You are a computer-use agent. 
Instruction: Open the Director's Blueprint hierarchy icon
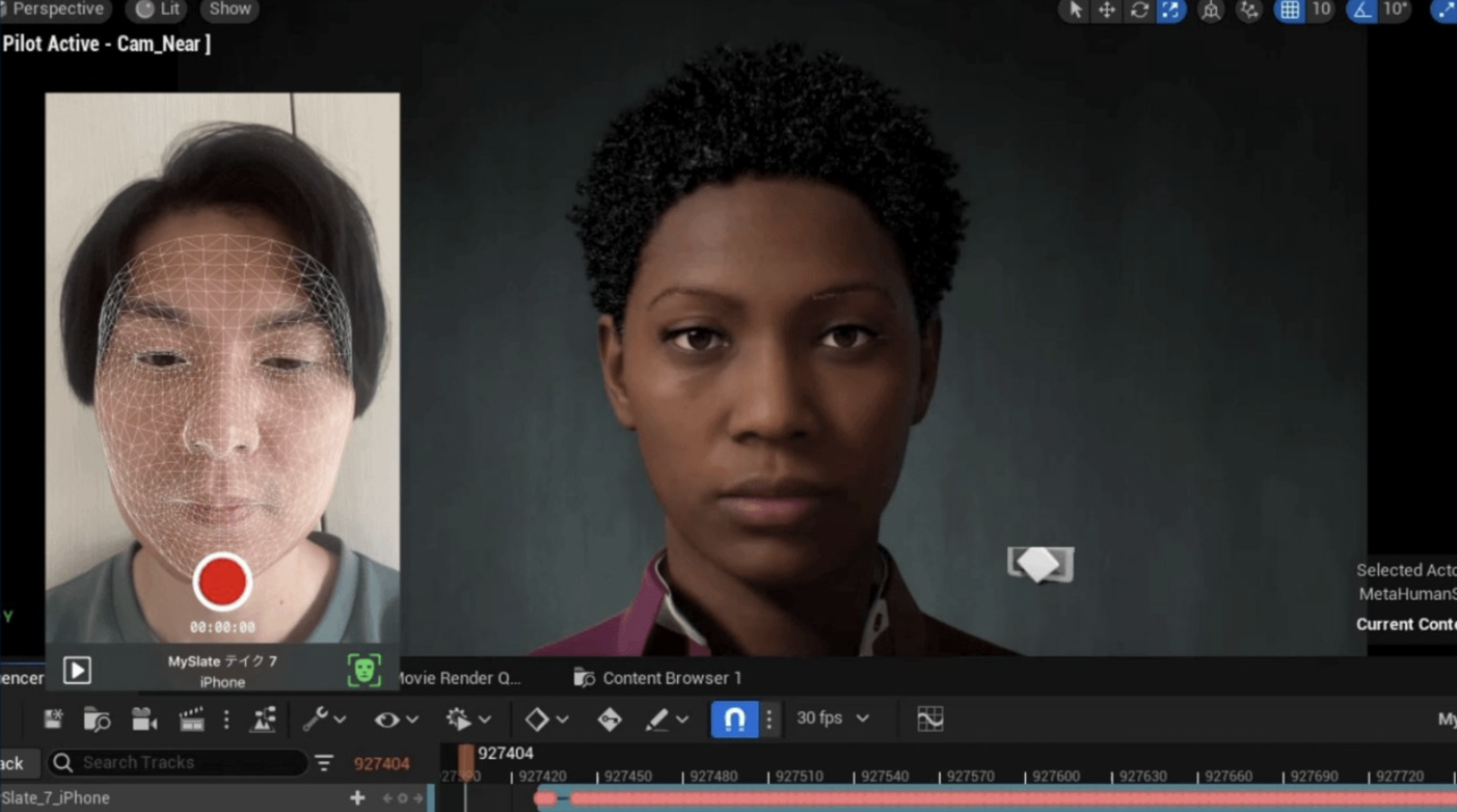(263, 719)
